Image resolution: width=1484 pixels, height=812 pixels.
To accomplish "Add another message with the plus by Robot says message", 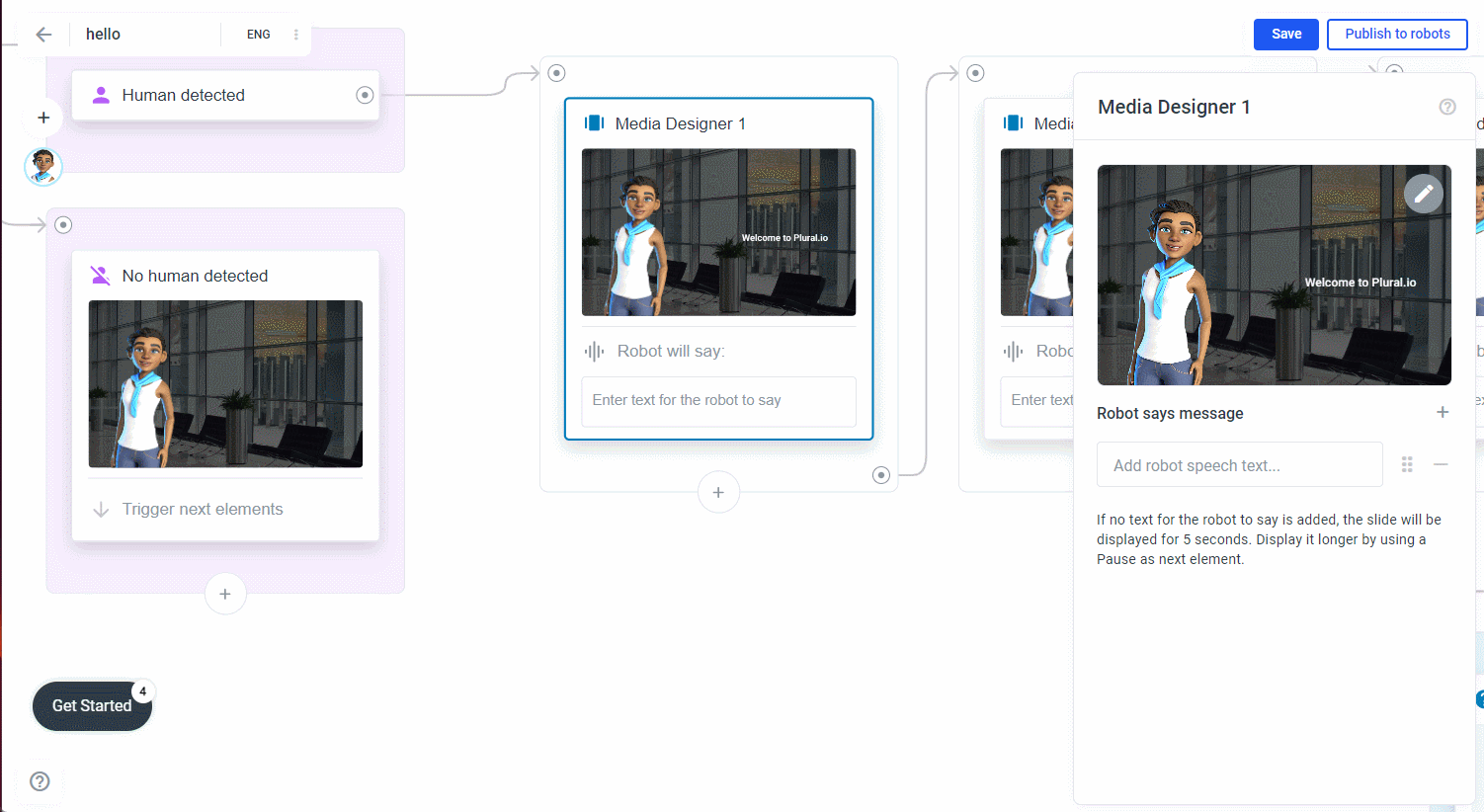I will coord(1443,412).
